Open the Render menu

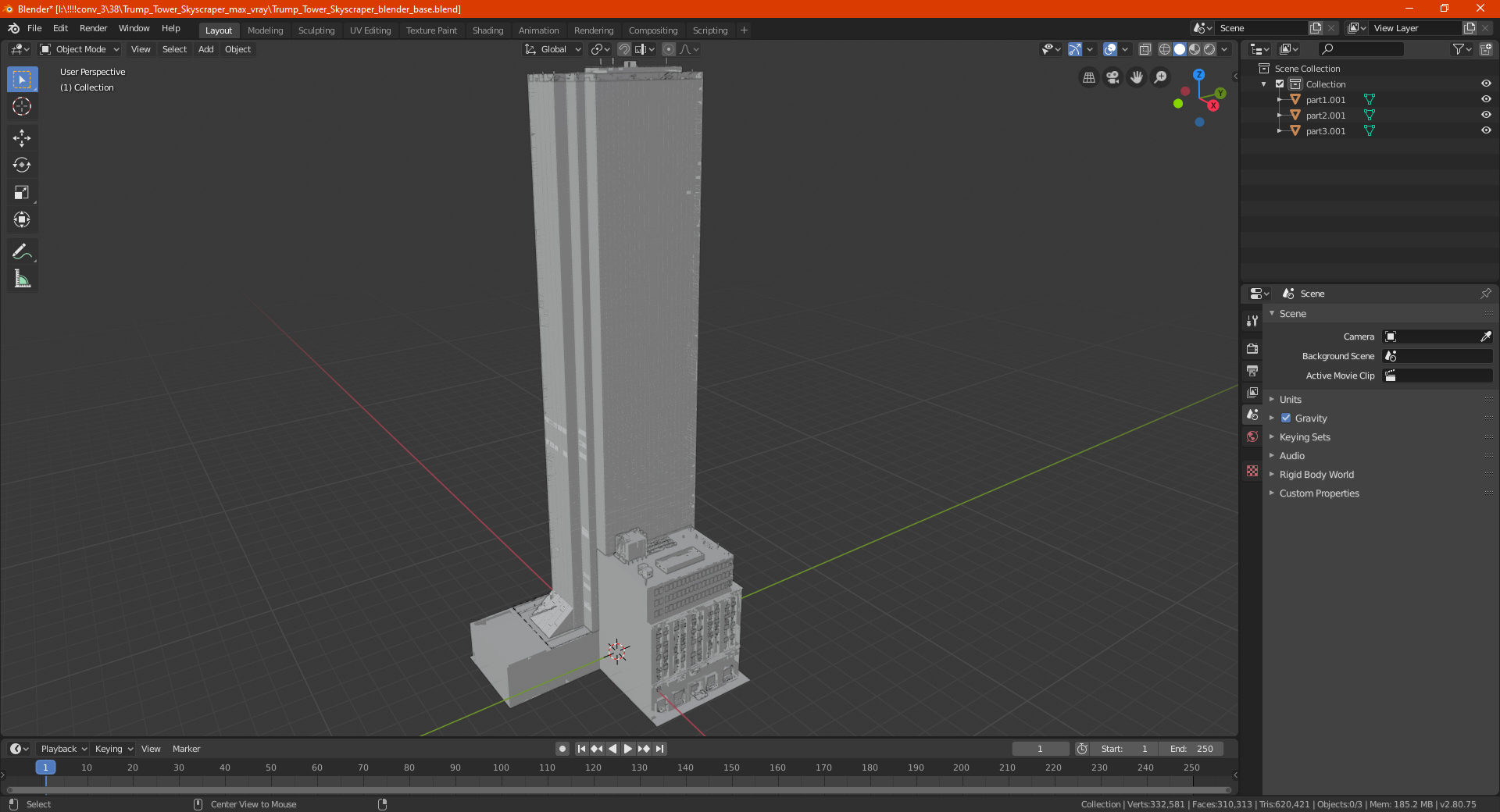tap(93, 28)
